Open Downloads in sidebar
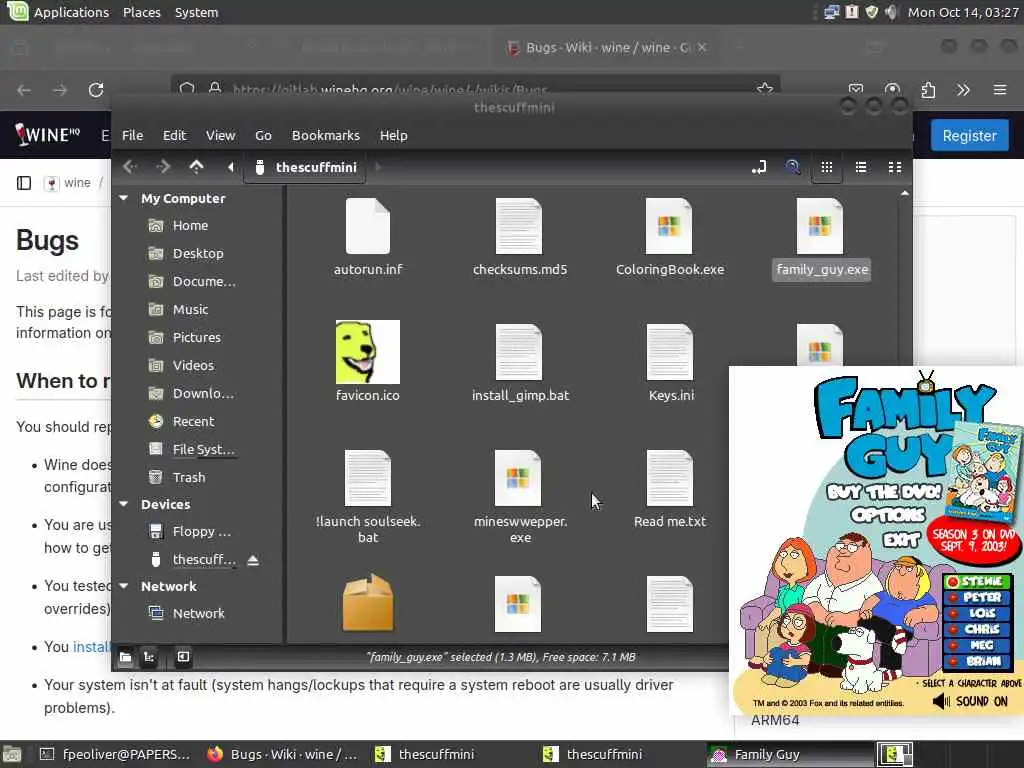The image size is (1024, 768). tap(202, 394)
